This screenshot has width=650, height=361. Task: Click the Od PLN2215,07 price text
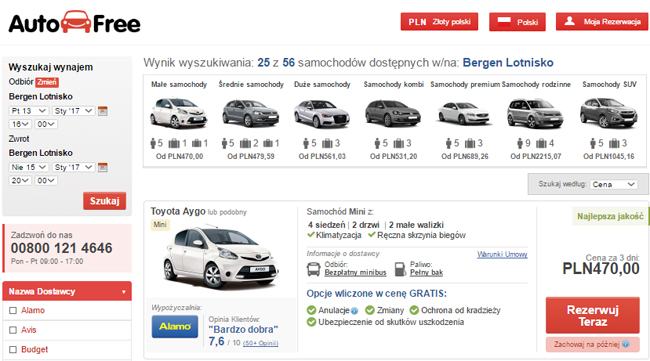pos(536,156)
